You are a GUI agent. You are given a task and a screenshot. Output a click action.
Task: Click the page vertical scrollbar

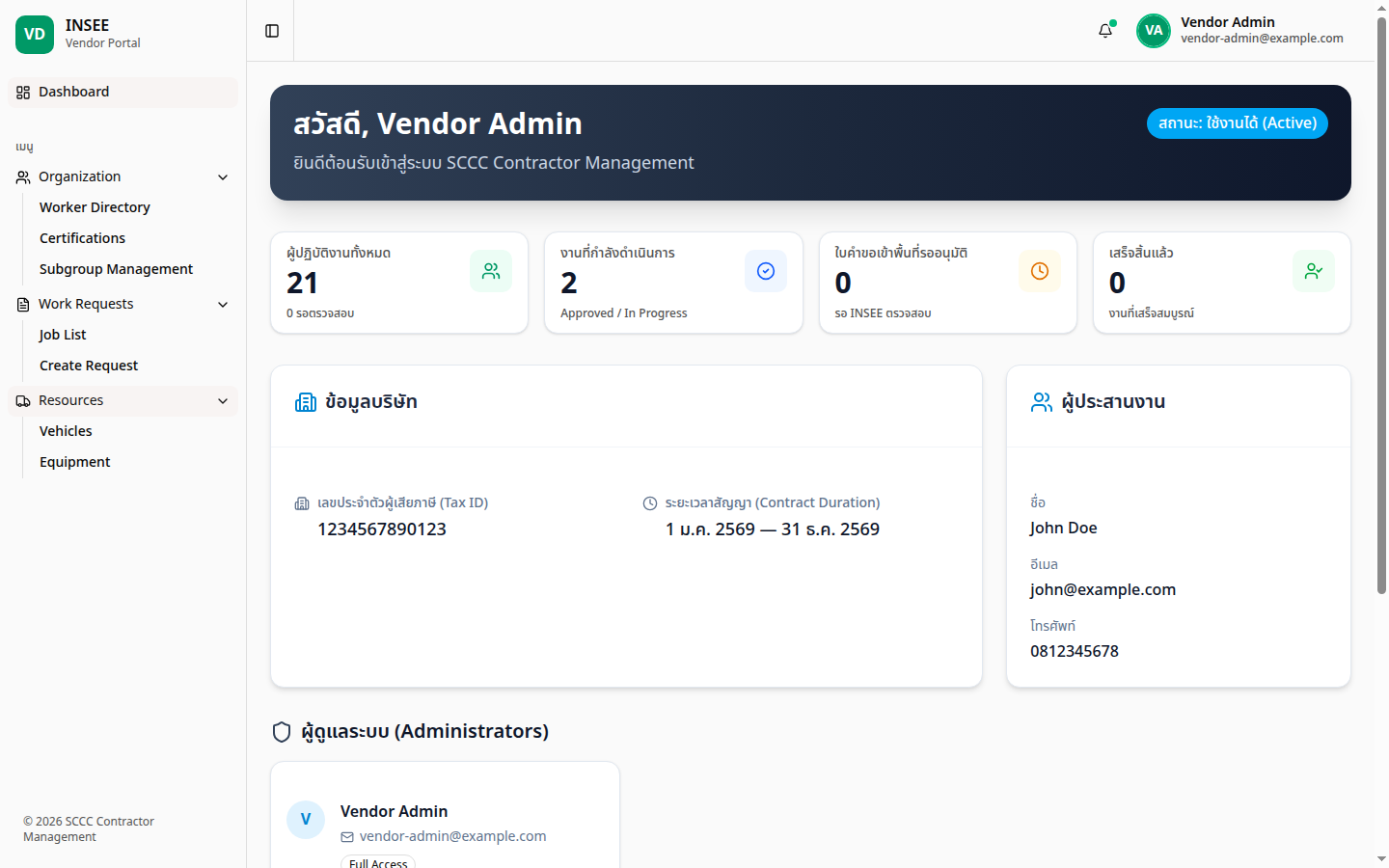click(1381, 307)
